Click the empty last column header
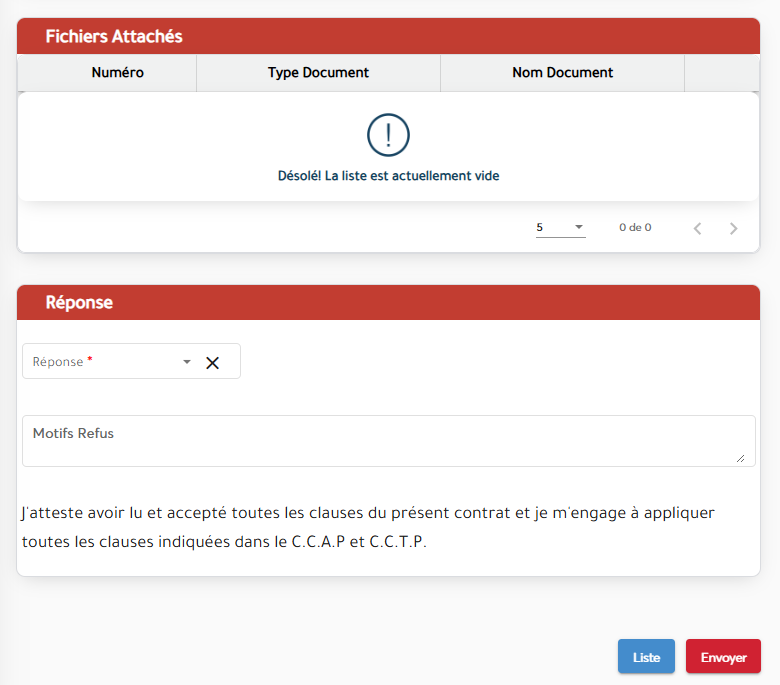Screen dimensions: 780x685 pyautogui.click(x=721, y=73)
